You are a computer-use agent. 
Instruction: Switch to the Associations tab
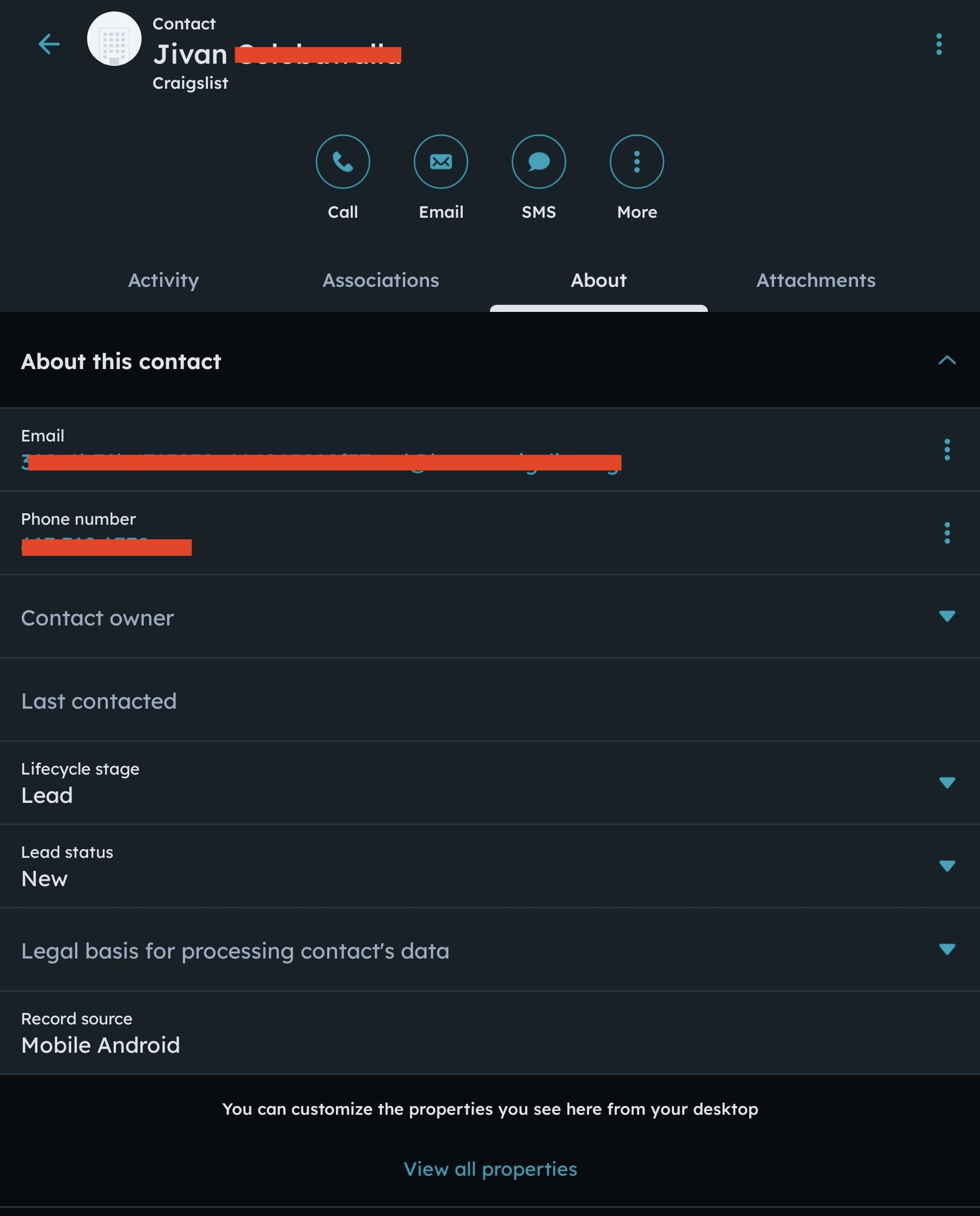(381, 280)
